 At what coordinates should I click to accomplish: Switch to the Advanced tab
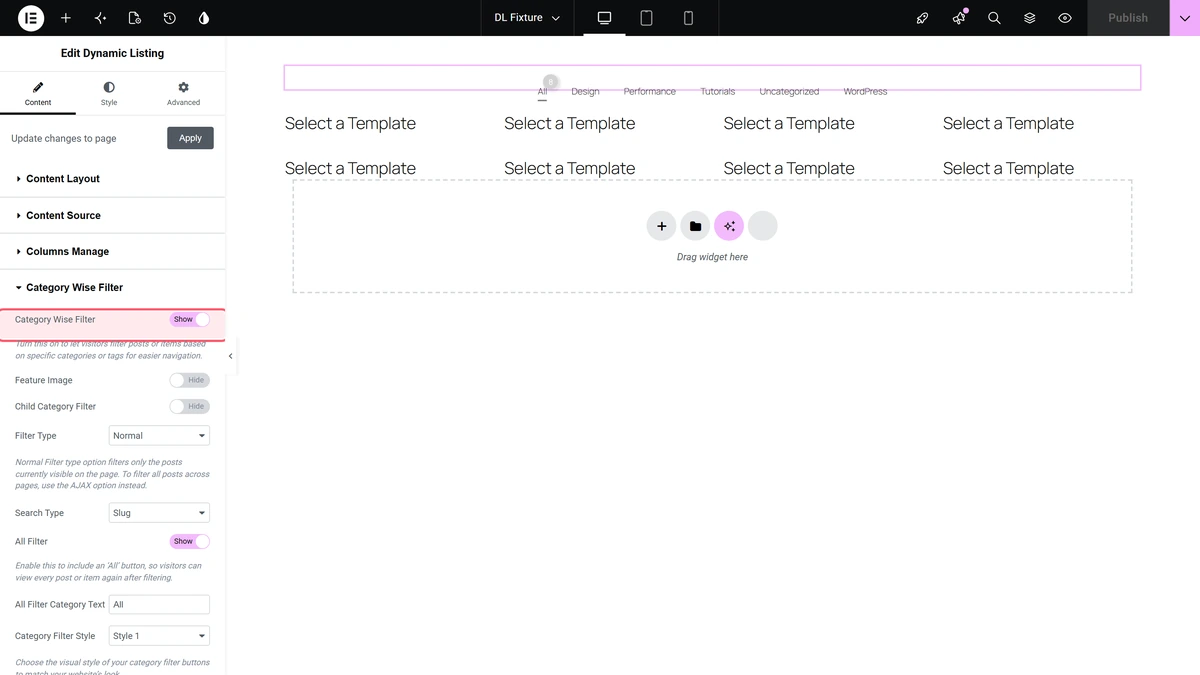[183, 95]
